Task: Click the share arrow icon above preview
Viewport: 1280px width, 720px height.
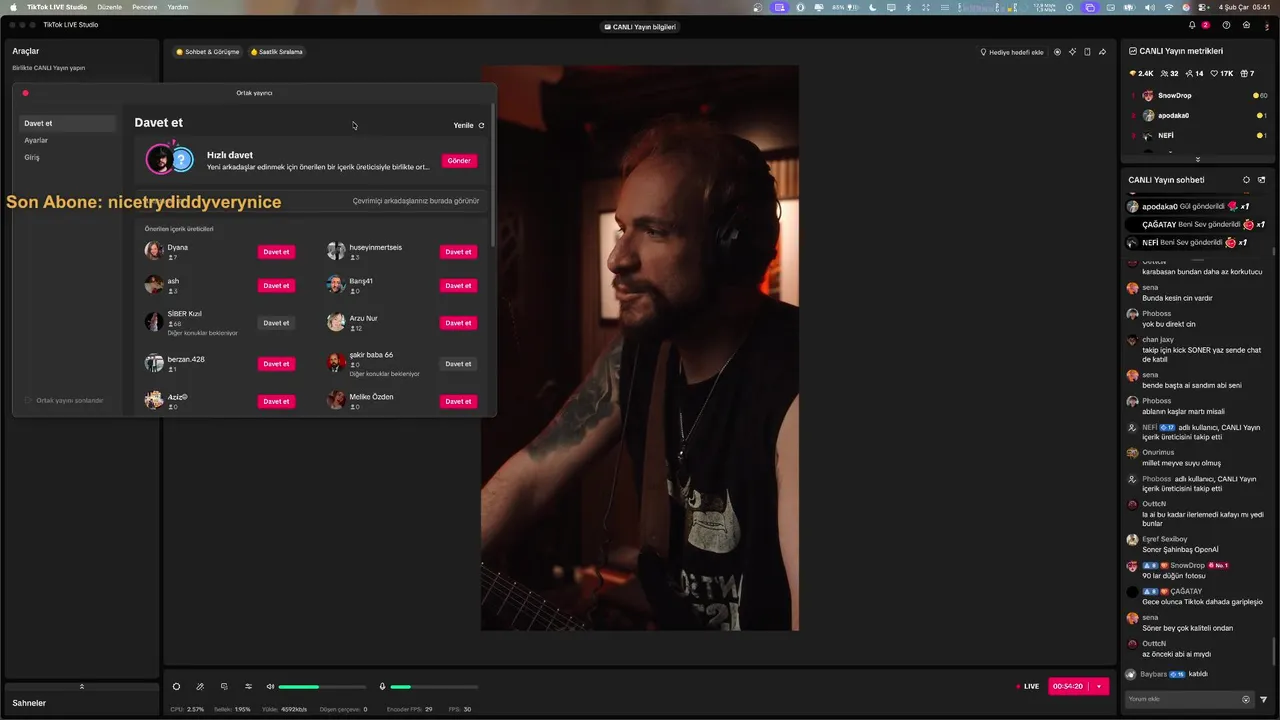Action: click(x=1102, y=52)
